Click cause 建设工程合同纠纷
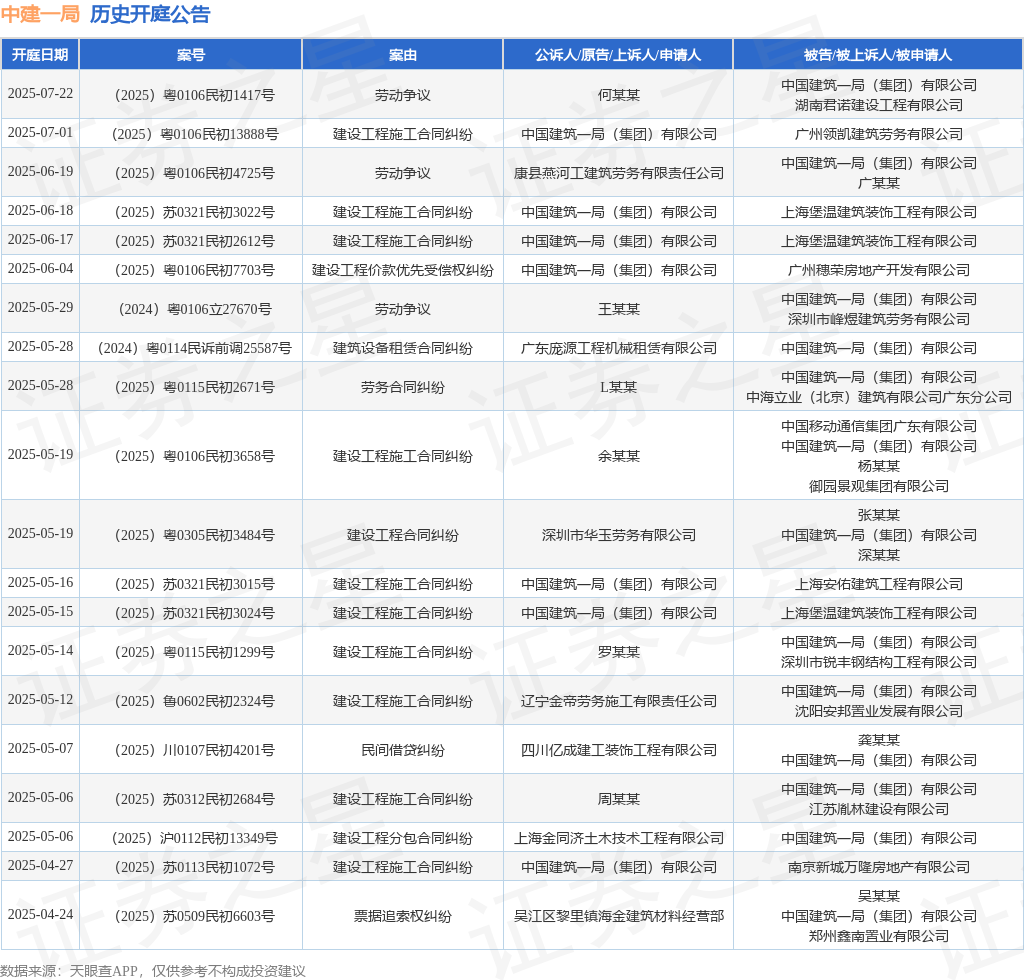 [x=402, y=535]
